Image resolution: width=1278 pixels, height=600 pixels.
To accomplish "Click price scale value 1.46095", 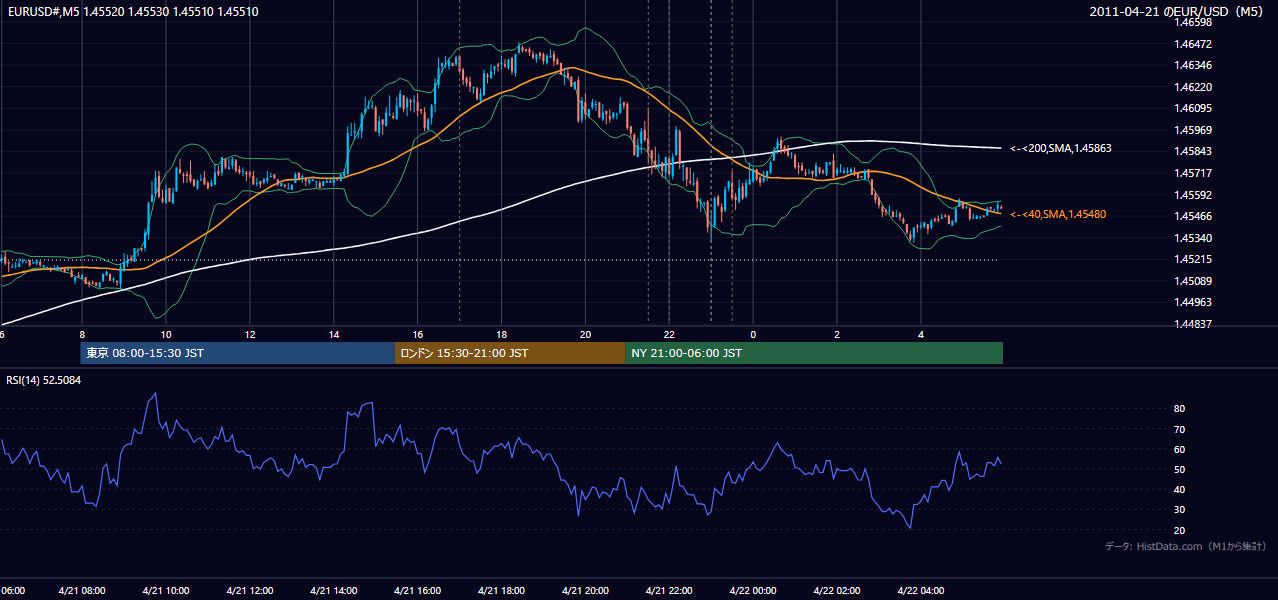I will pos(1194,108).
